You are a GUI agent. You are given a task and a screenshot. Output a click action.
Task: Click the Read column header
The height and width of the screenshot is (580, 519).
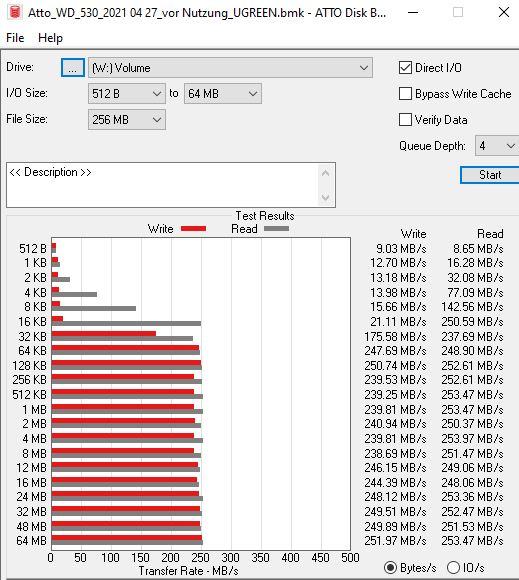pos(490,234)
